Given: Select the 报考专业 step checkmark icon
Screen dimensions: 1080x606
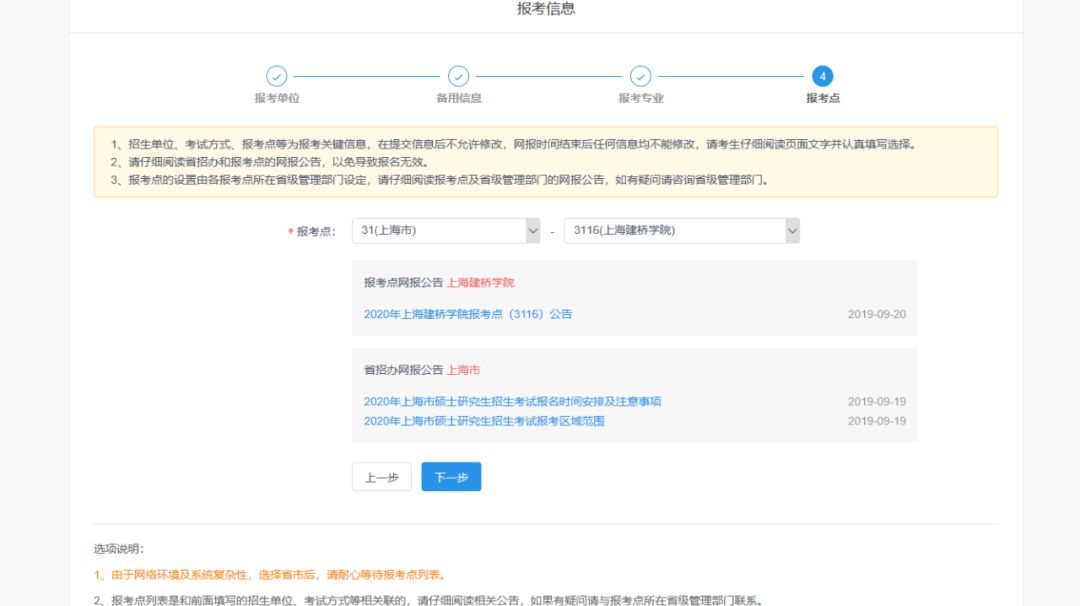Looking at the screenshot, I should [x=640, y=76].
